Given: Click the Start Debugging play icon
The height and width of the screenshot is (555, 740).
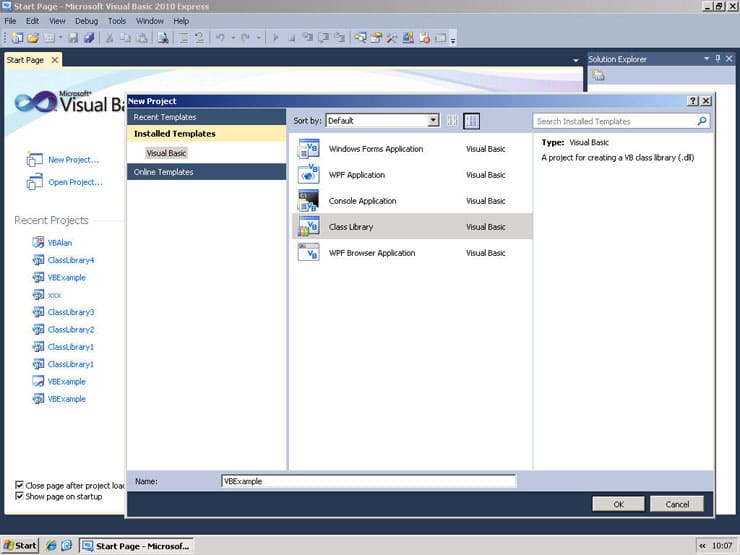Looking at the screenshot, I should (276, 38).
